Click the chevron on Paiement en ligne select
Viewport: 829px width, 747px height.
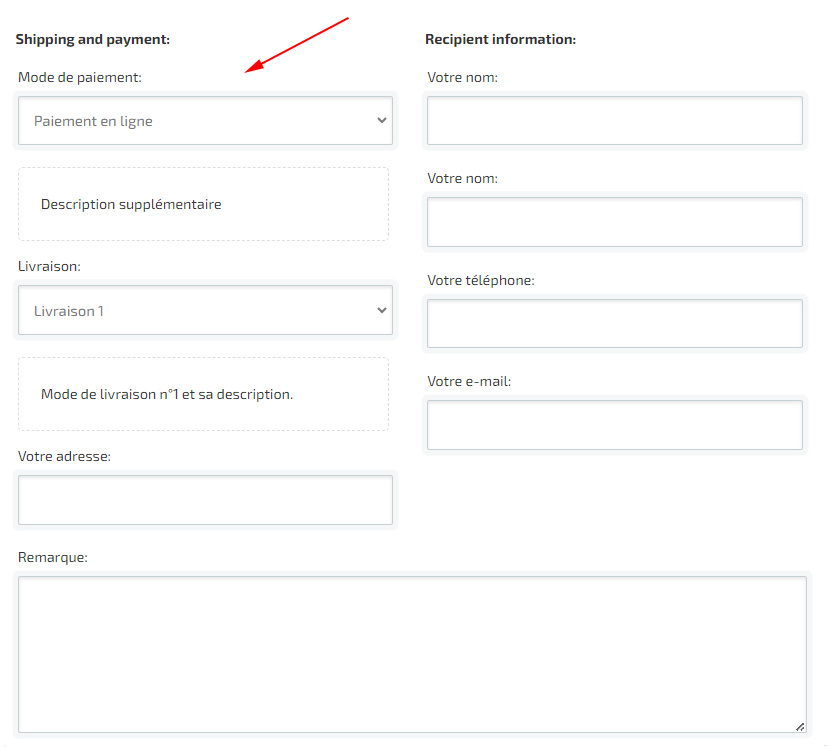point(381,121)
